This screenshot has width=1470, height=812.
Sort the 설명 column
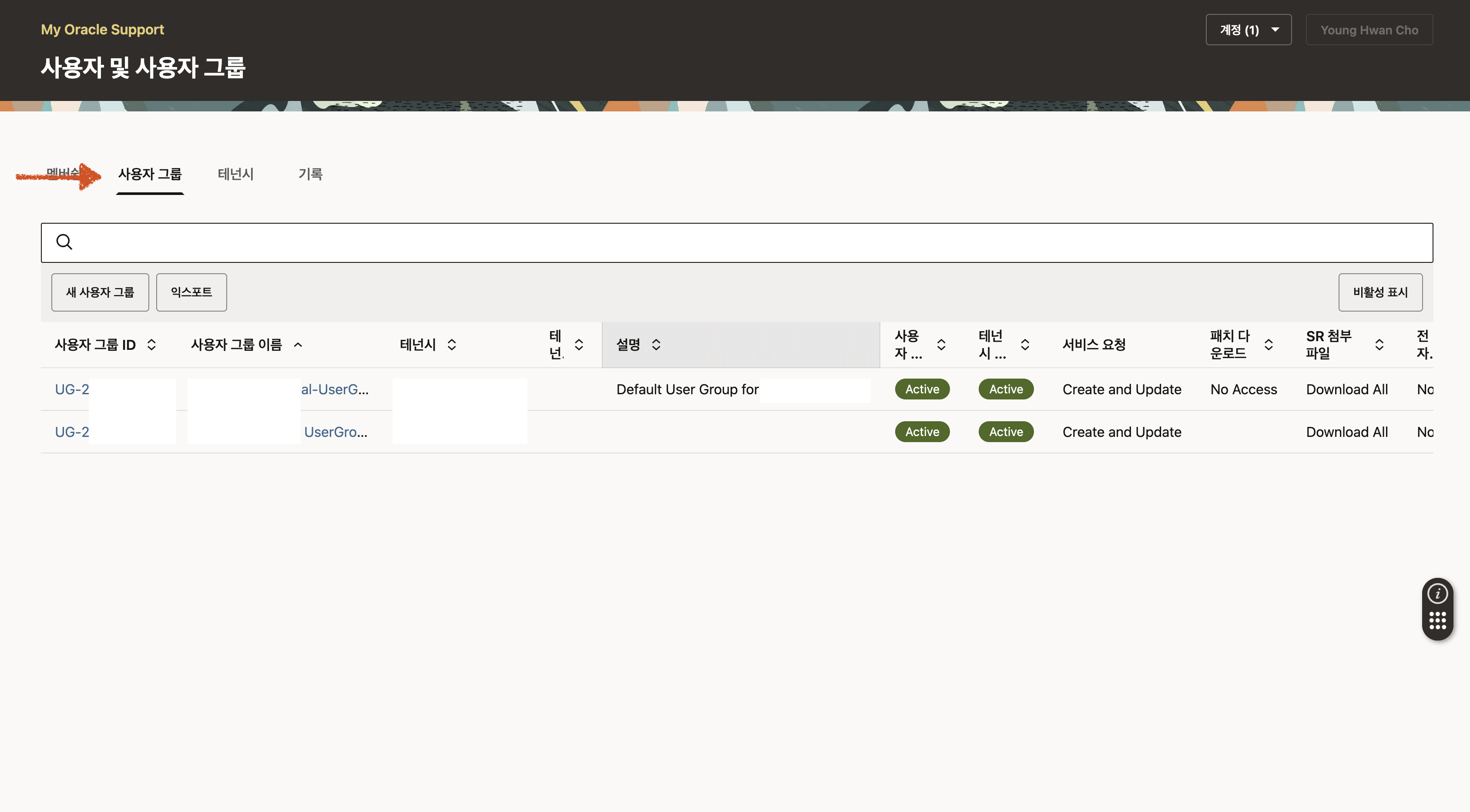(x=656, y=345)
